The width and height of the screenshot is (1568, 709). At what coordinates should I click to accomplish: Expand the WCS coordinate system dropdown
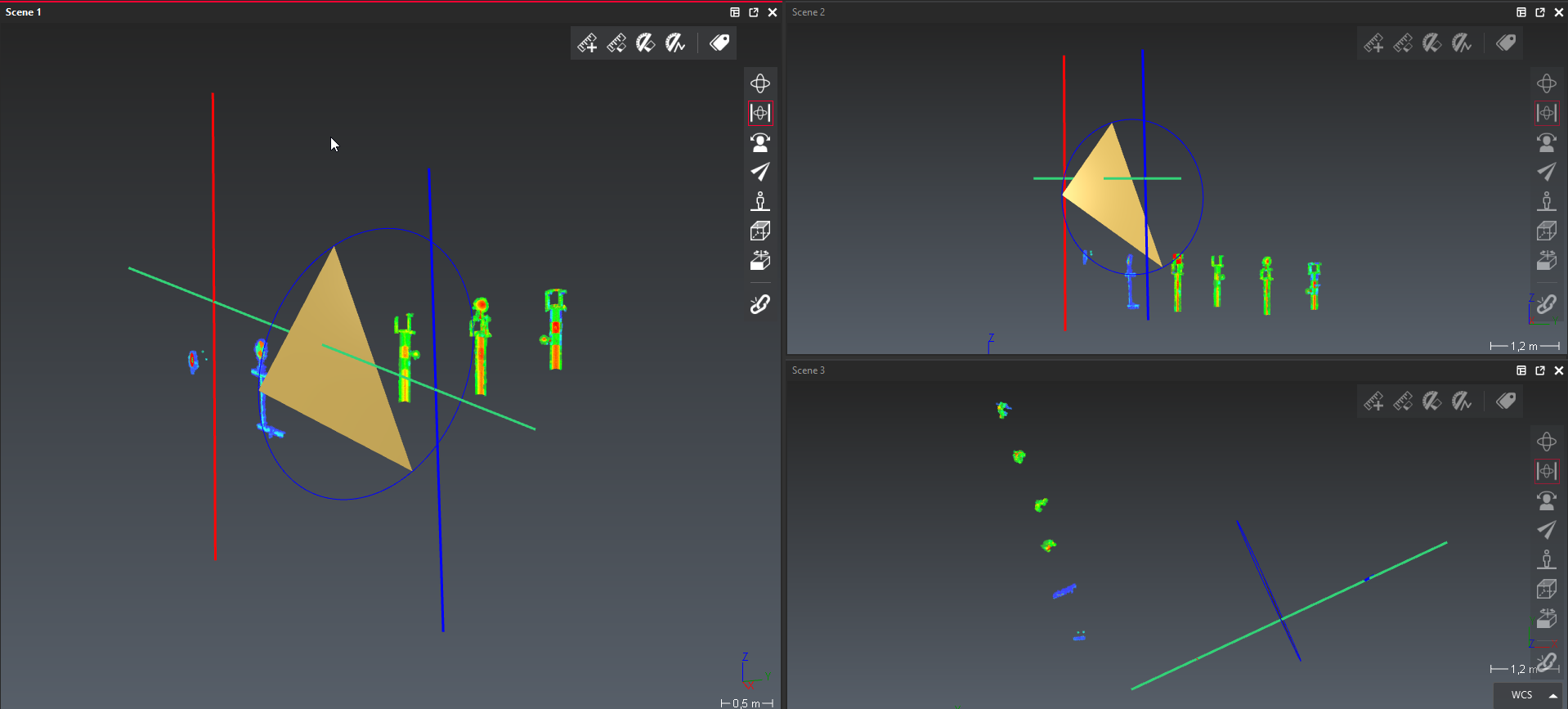point(1552,695)
